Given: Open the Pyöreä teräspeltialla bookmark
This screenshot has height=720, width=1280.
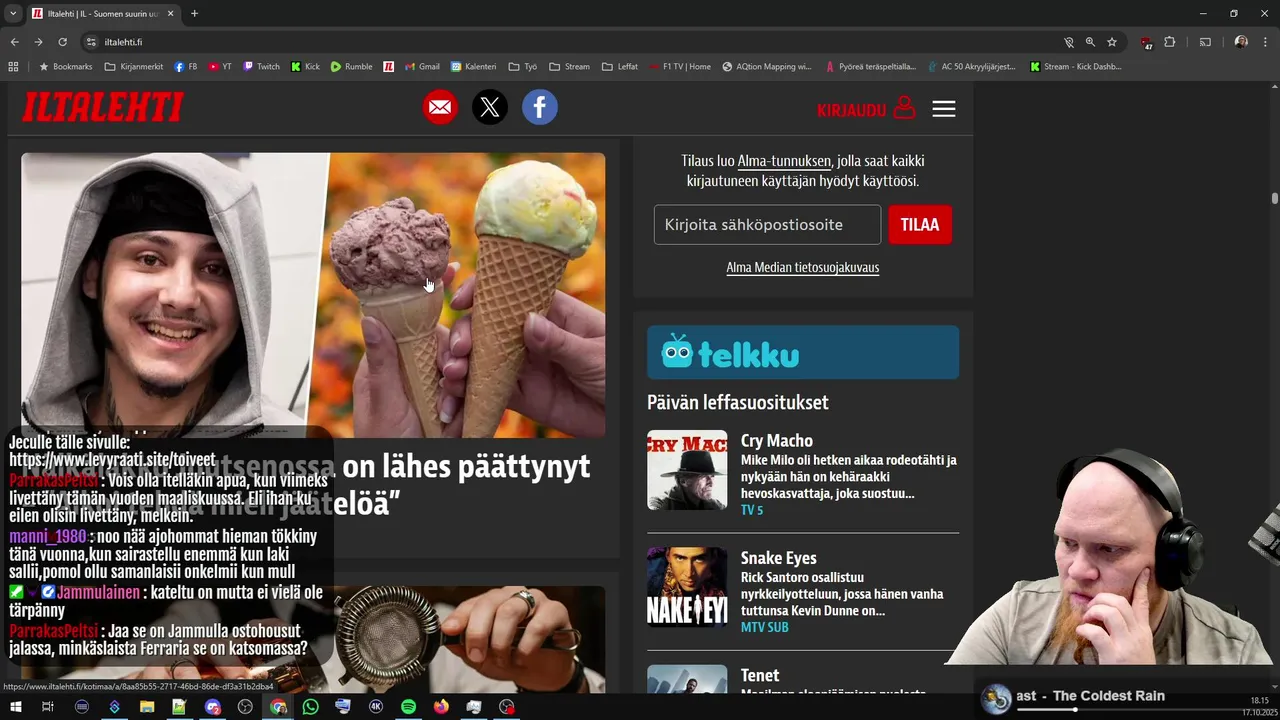Looking at the screenshot, I should [870, 67].
